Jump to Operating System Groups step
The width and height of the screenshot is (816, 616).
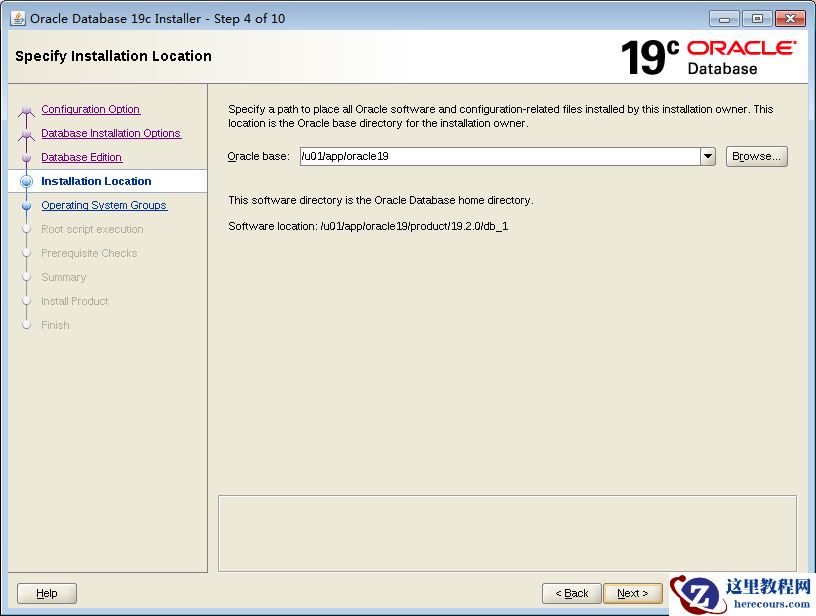point(104,205)
